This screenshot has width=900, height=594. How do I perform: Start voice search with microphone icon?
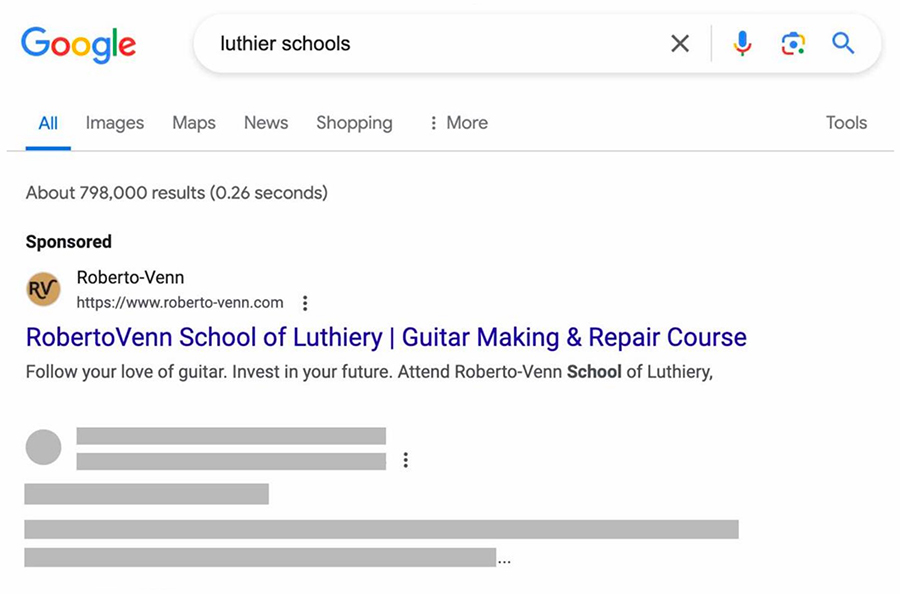(x=742, y=43)
